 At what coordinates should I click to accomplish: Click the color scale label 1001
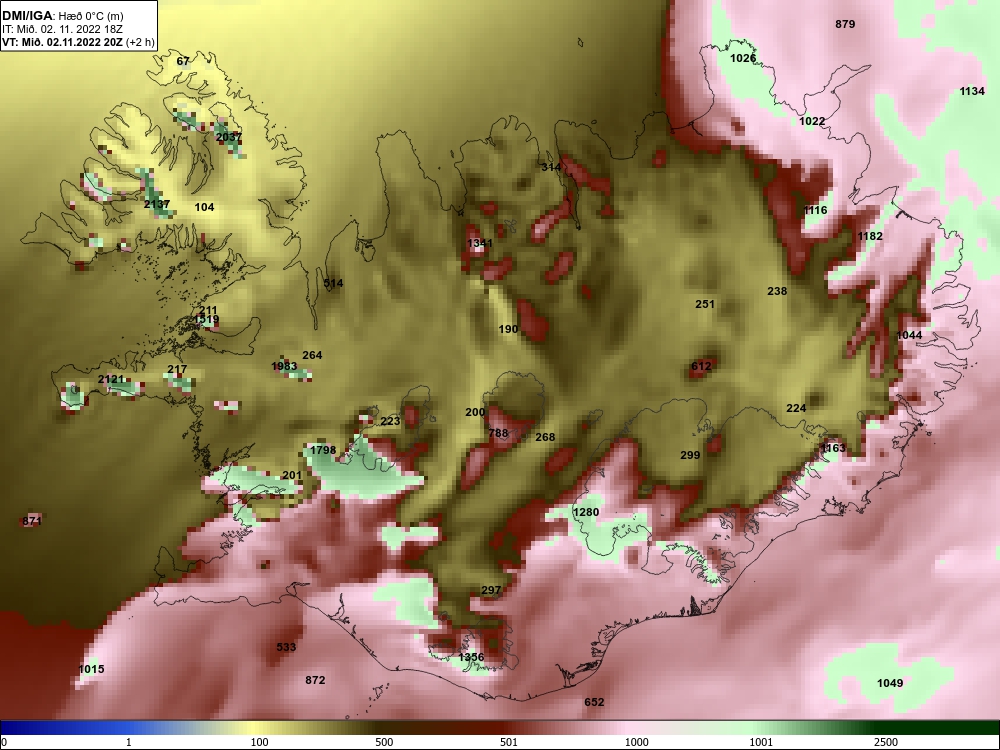[x=761, y=742]
